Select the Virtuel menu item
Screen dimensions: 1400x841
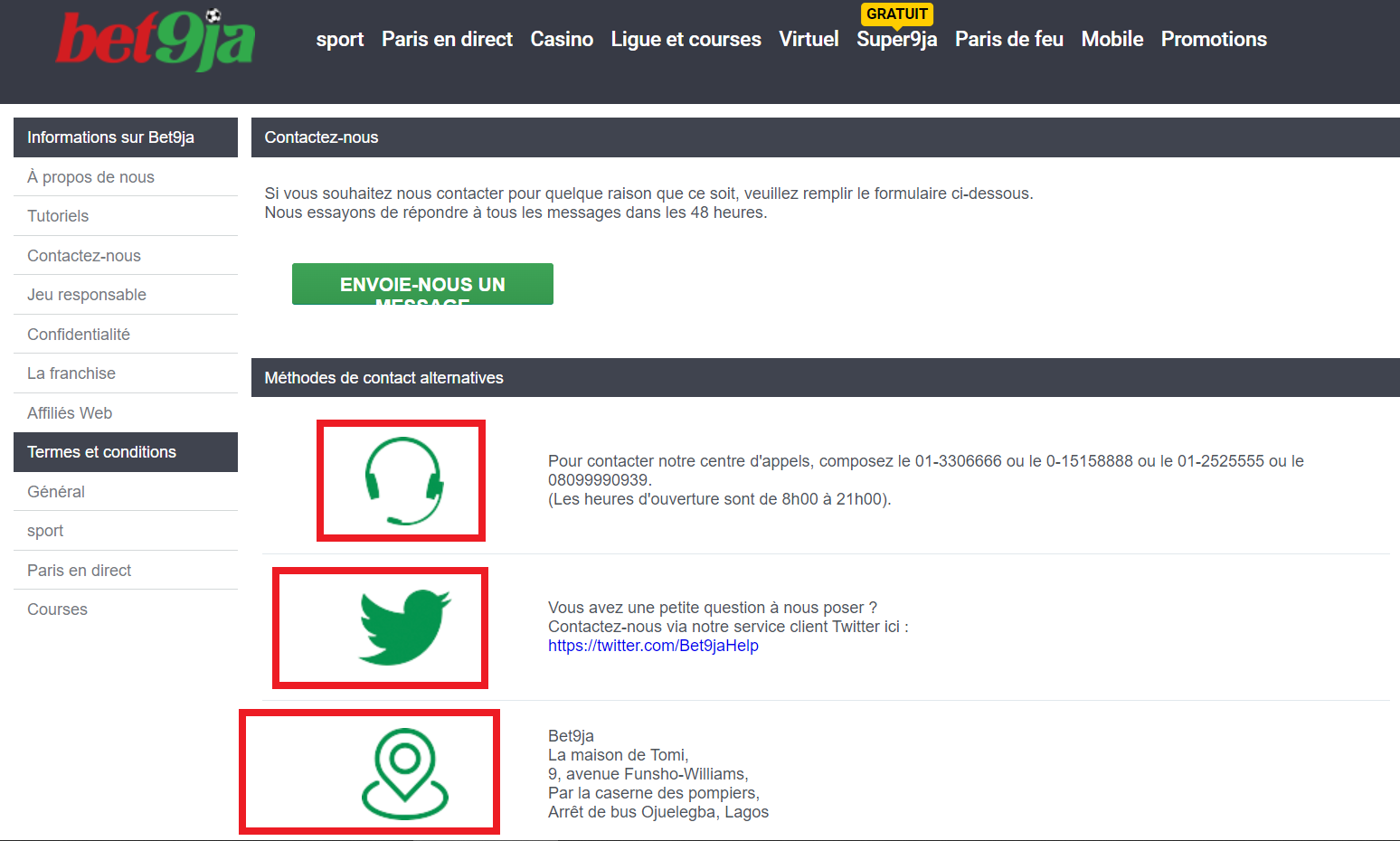click(809, 39)
